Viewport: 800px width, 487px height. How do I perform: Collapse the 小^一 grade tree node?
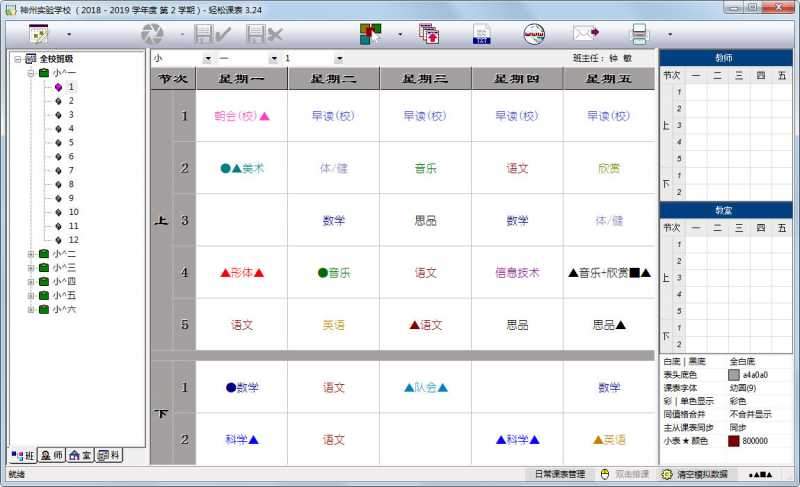31,73
